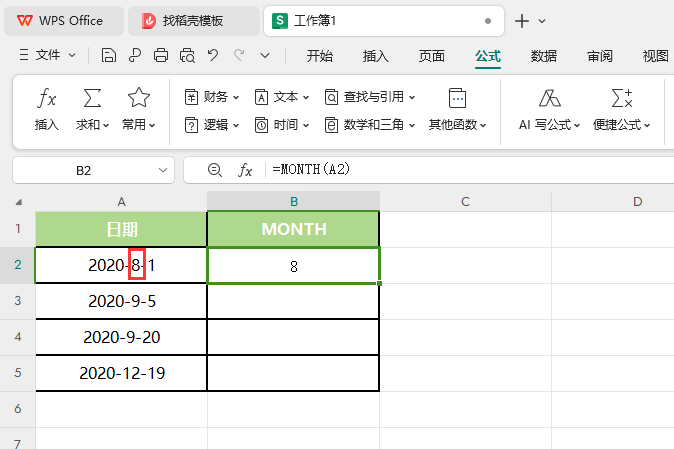Select row 5 header
The width and height of the screenshot is (674, 449).
click(x=18, y=373)
